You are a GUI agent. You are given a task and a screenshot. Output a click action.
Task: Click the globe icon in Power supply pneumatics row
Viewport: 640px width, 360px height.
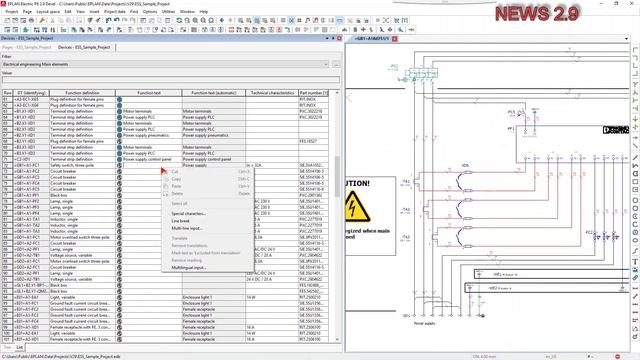[120, 136]
